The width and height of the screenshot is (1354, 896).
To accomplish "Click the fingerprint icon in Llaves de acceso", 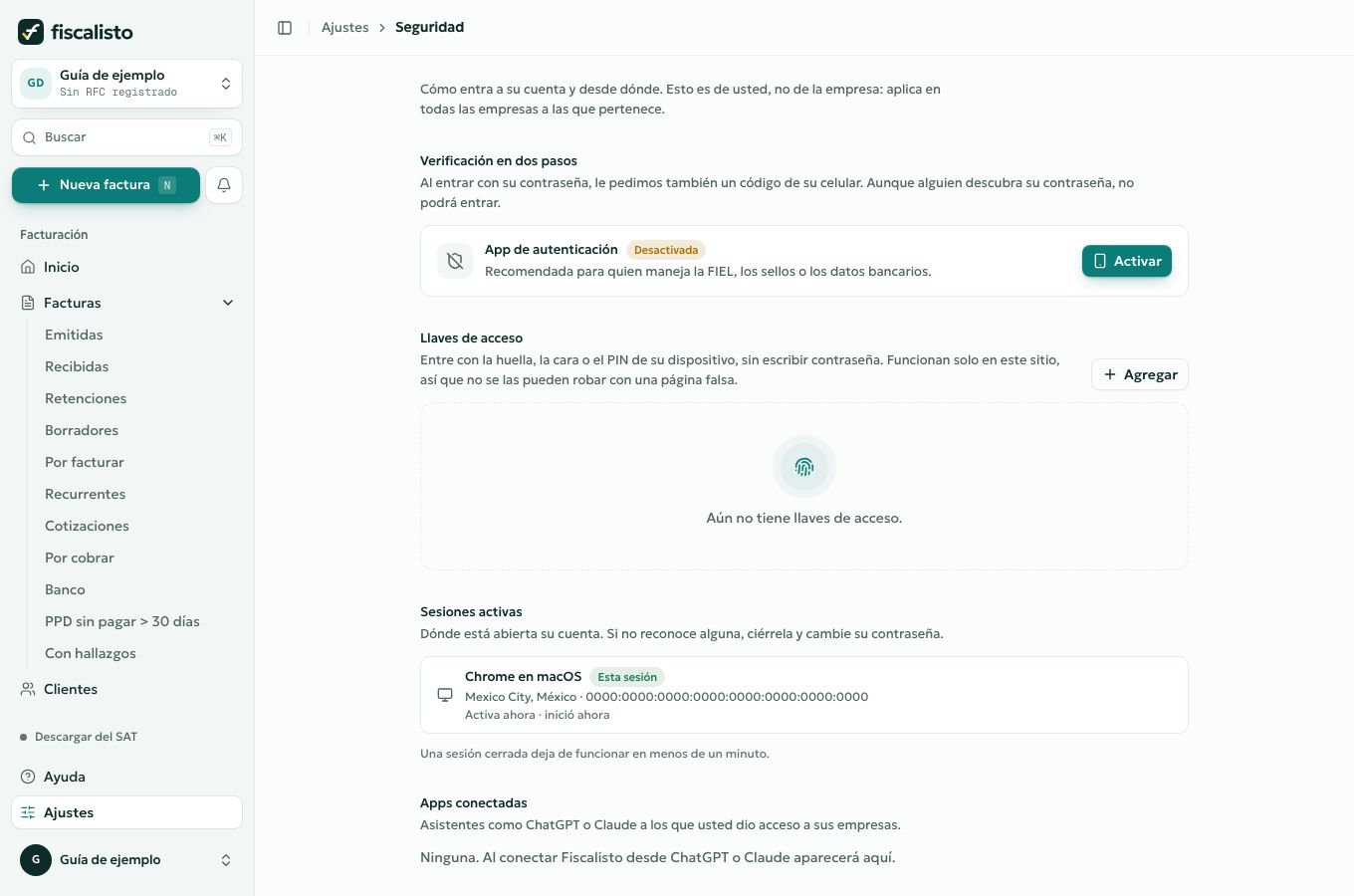I will [804, 467].
